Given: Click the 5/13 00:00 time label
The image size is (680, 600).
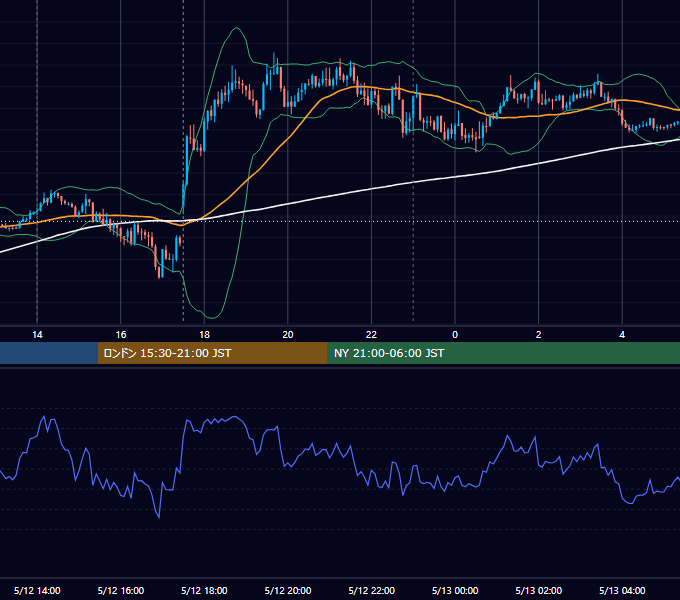Looking at the screenshot, I should pyautogui.click(x=455, y=590).
